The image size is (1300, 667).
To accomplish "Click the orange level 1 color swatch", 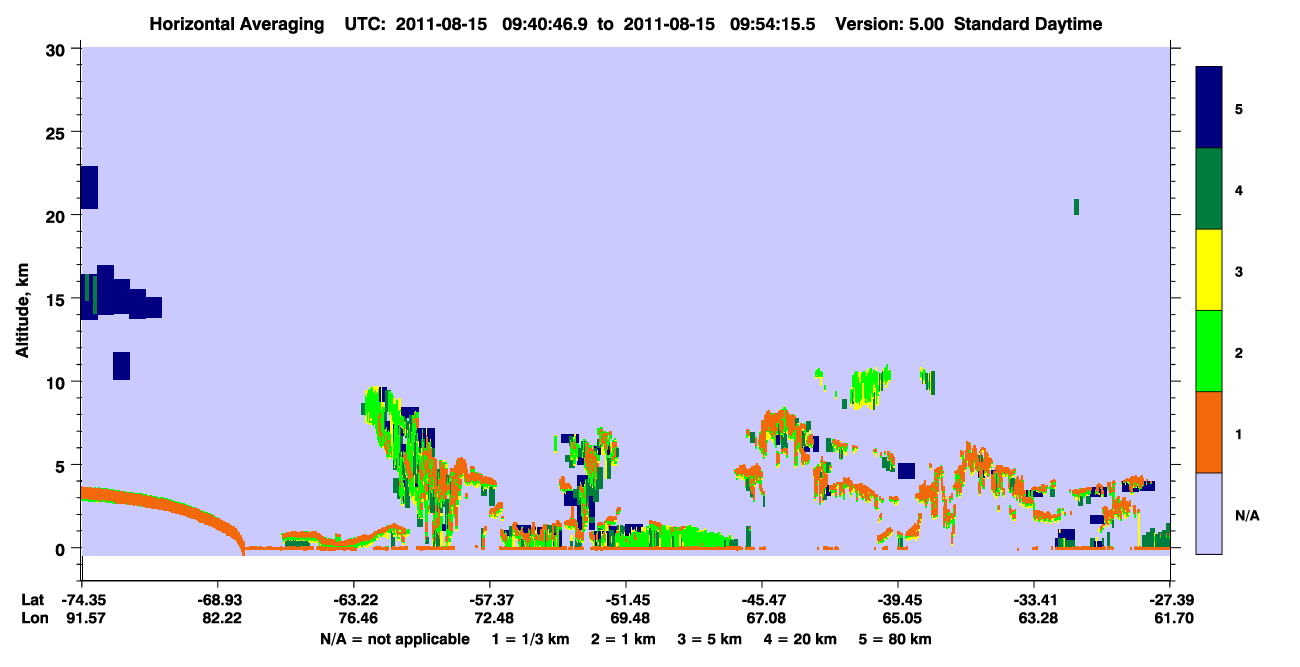I will (x=1209, y=432).
